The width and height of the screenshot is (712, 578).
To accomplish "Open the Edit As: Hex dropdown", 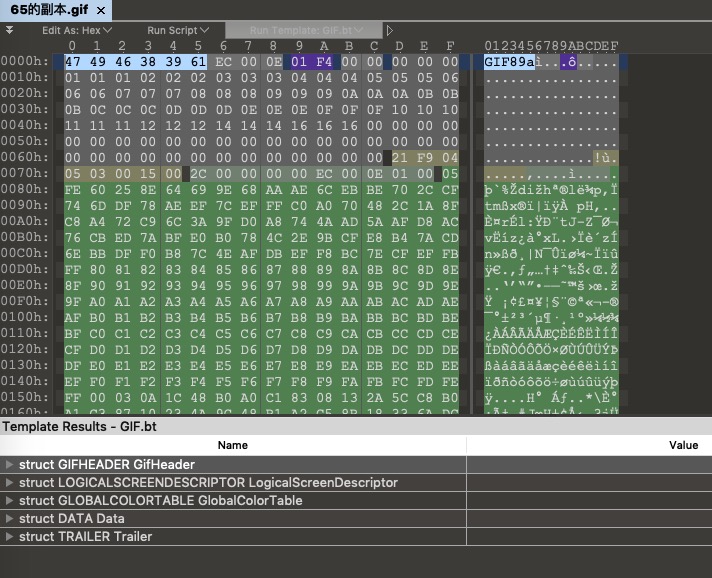I will coord(77,30).
